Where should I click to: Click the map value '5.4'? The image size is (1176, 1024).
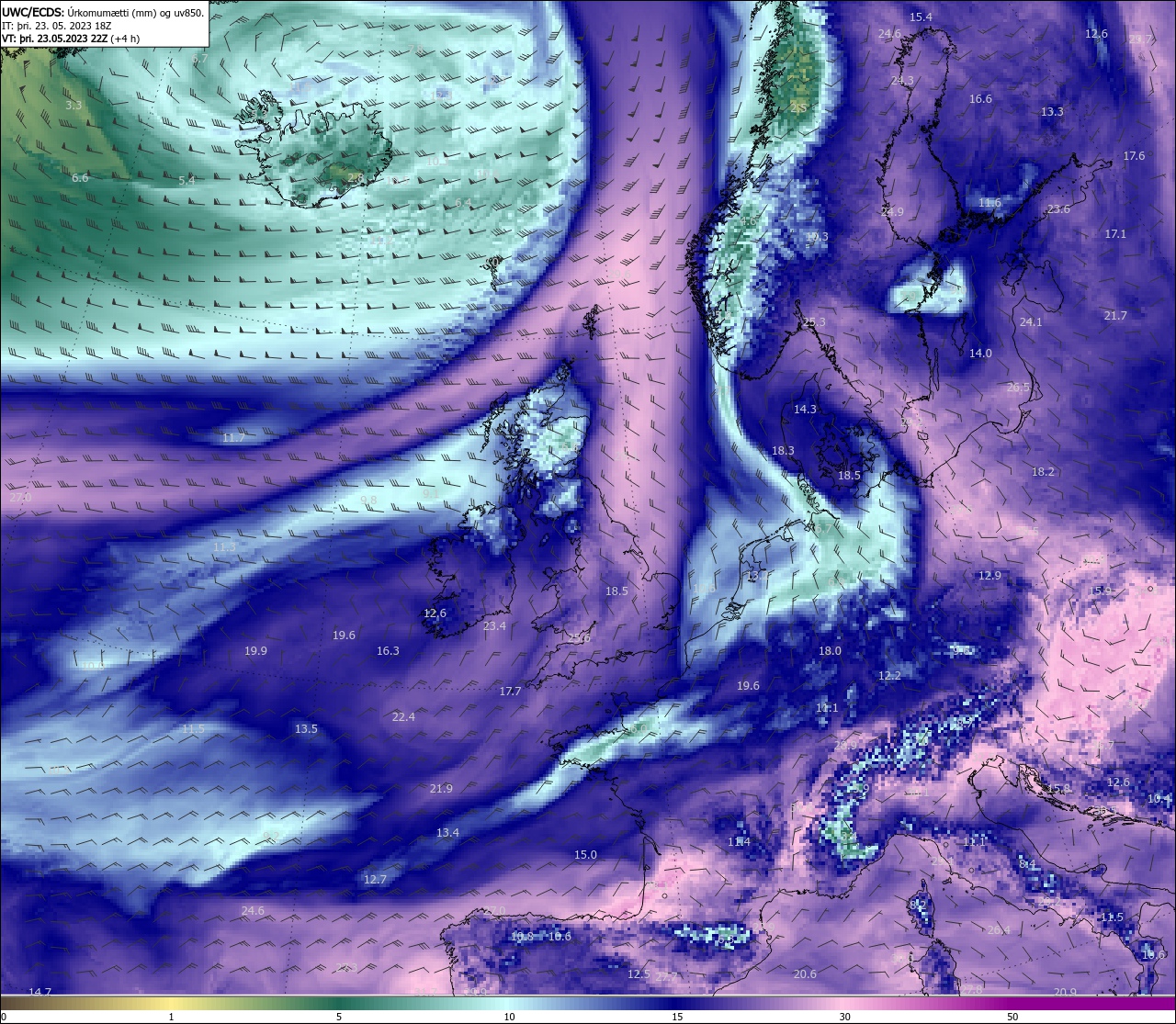[x=187, y=181]
